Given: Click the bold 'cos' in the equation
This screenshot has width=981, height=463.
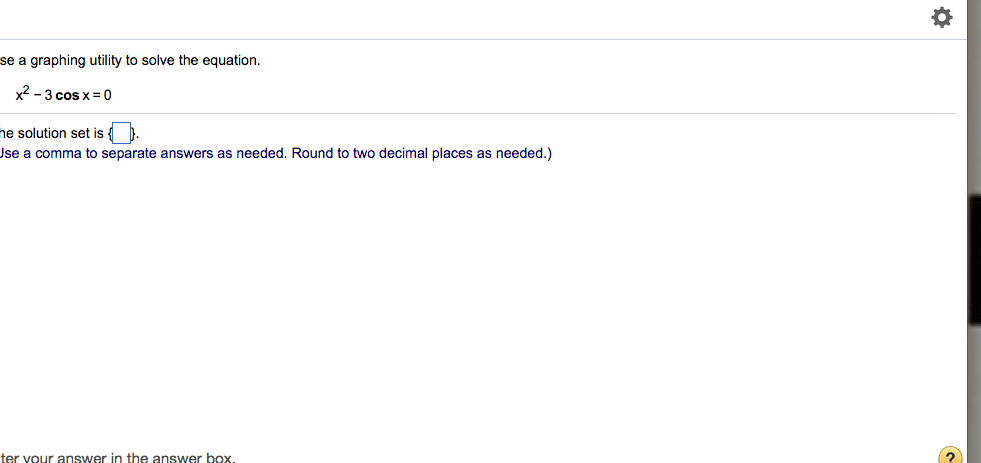Looking at the screenshot, I should 68,96.
